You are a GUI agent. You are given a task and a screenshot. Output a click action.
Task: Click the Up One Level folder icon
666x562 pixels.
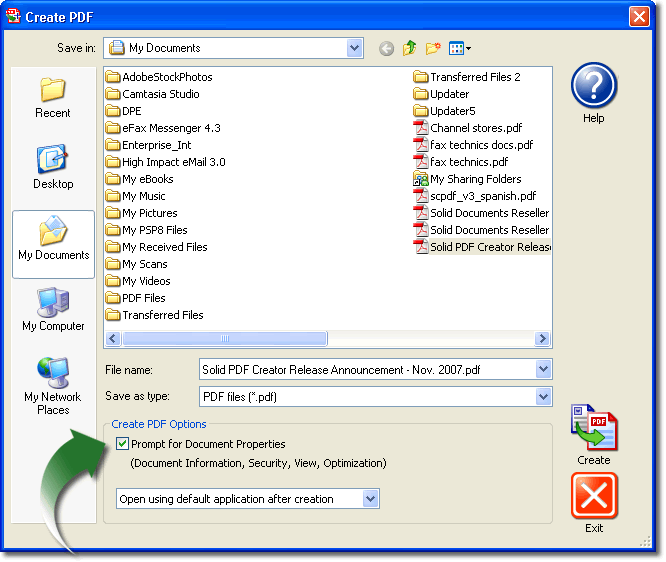(x=410, y=48)
